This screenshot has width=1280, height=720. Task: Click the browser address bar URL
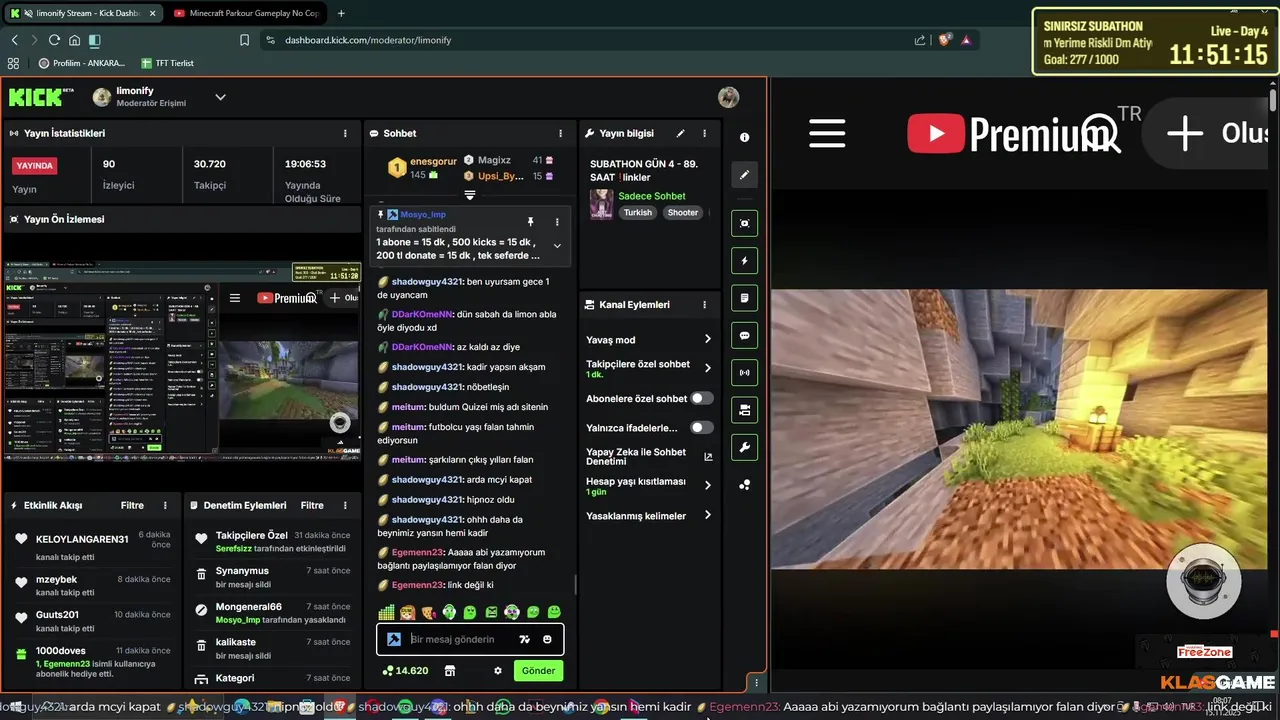(368, 40)
